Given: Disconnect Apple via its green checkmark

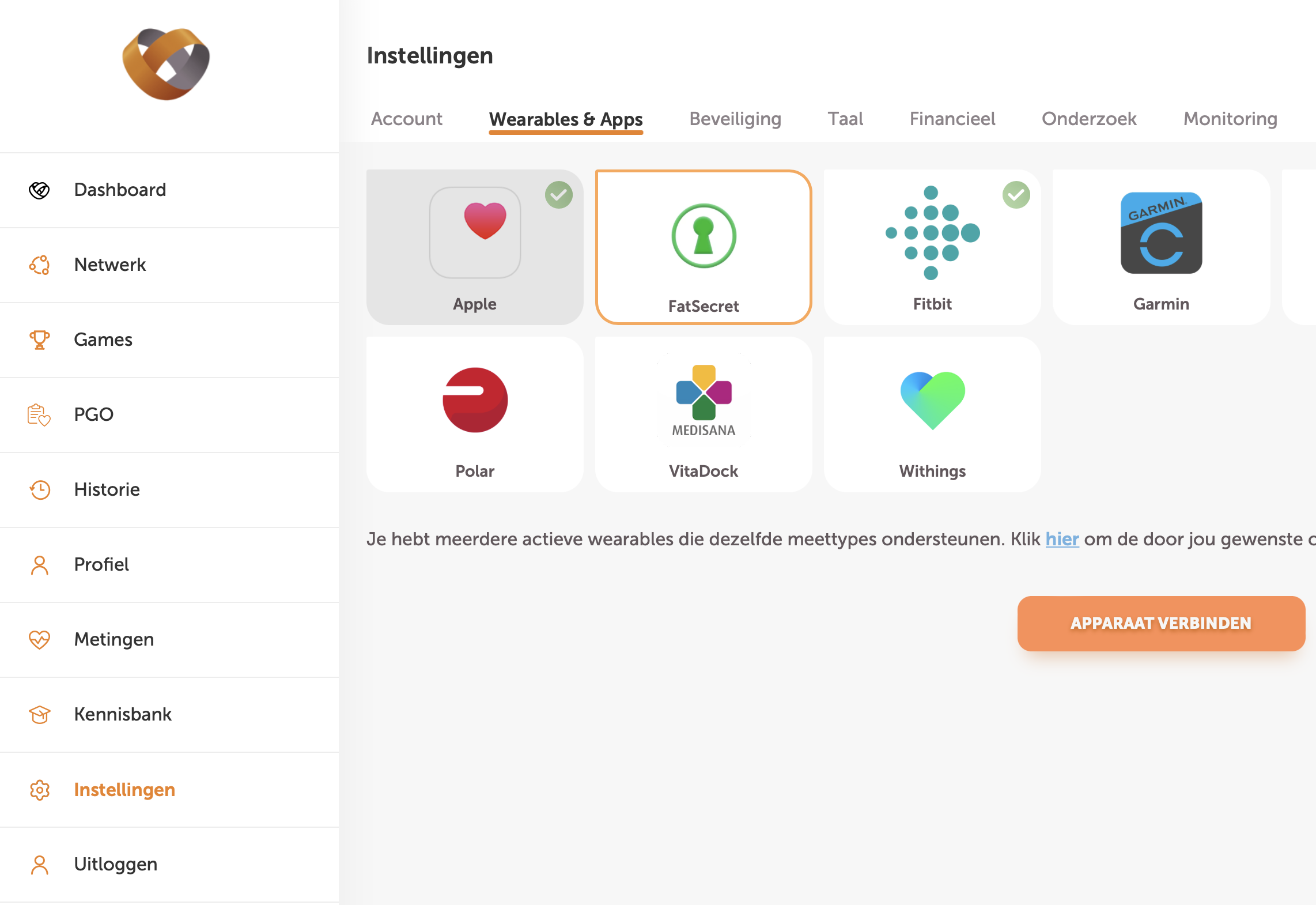Looking at the screenshot, I should pos(557,195).
